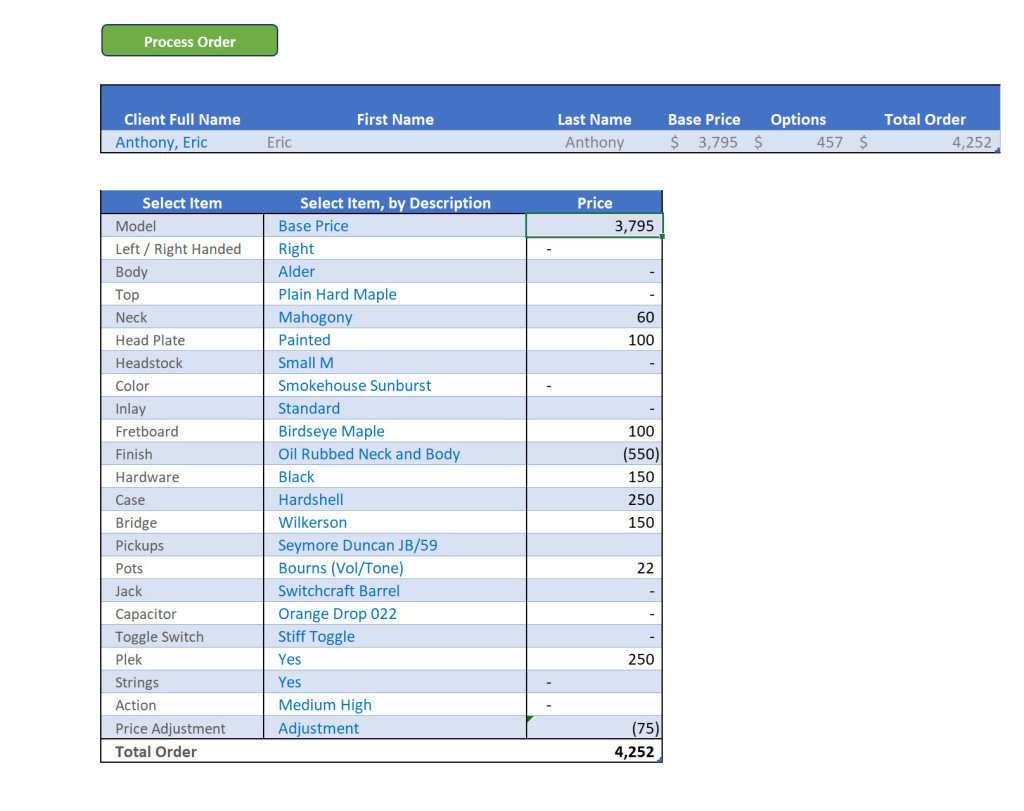
Task: Select the Strings option 'Yes'
Action: pyautogui.click(x=395, y=682)
